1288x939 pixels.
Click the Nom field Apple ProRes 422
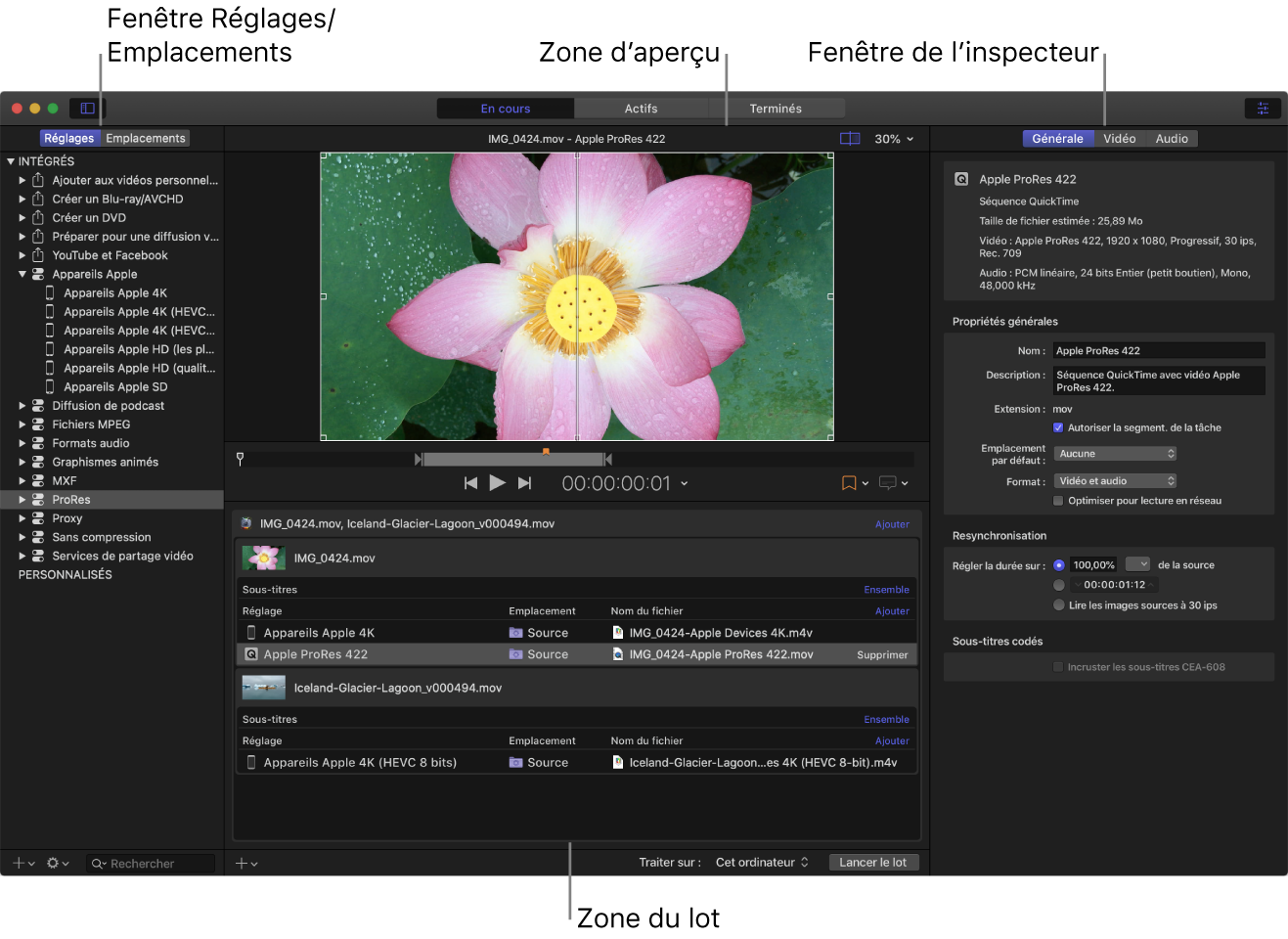pos(1159,350)
